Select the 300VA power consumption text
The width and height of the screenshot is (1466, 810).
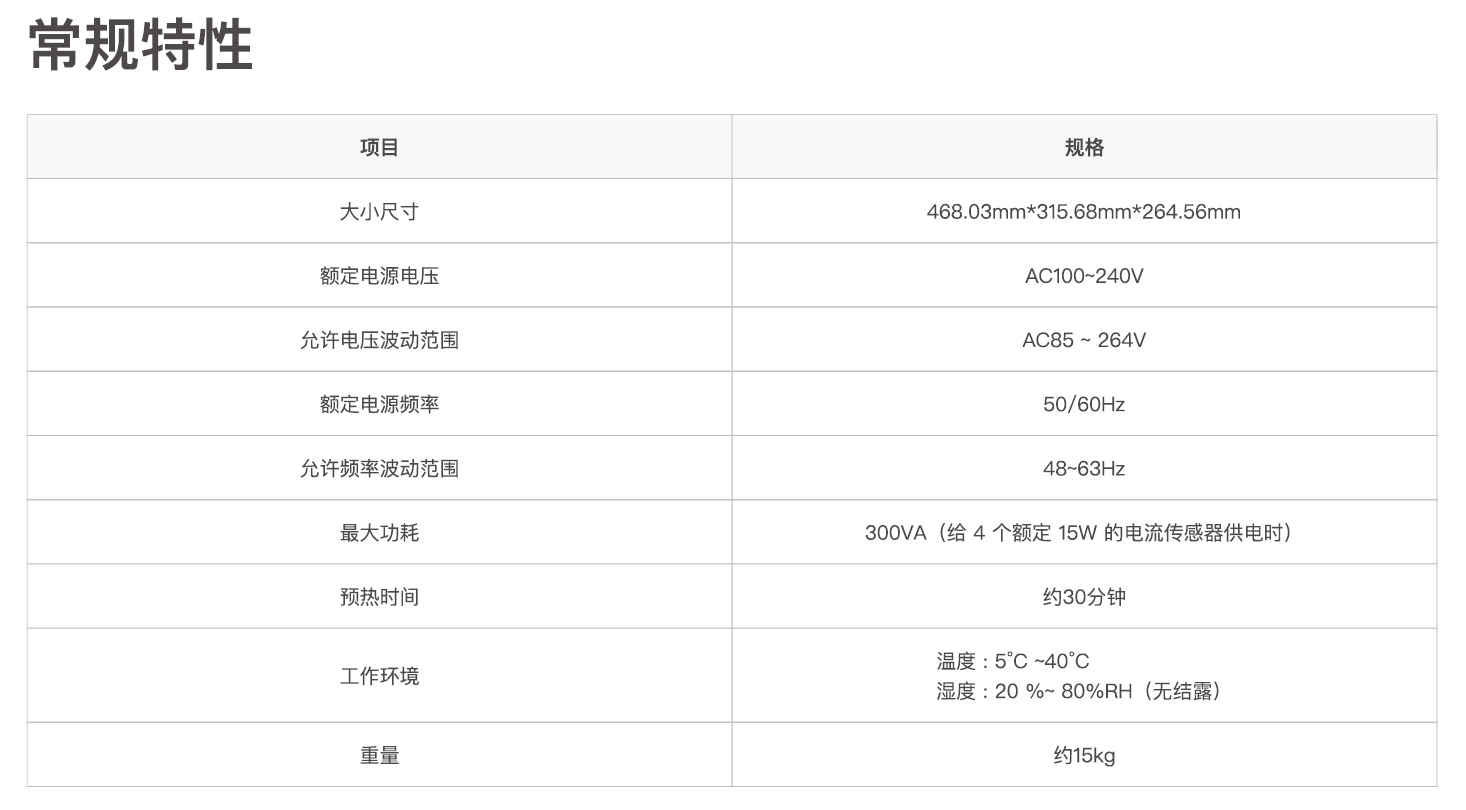(x=1084, y=532)
